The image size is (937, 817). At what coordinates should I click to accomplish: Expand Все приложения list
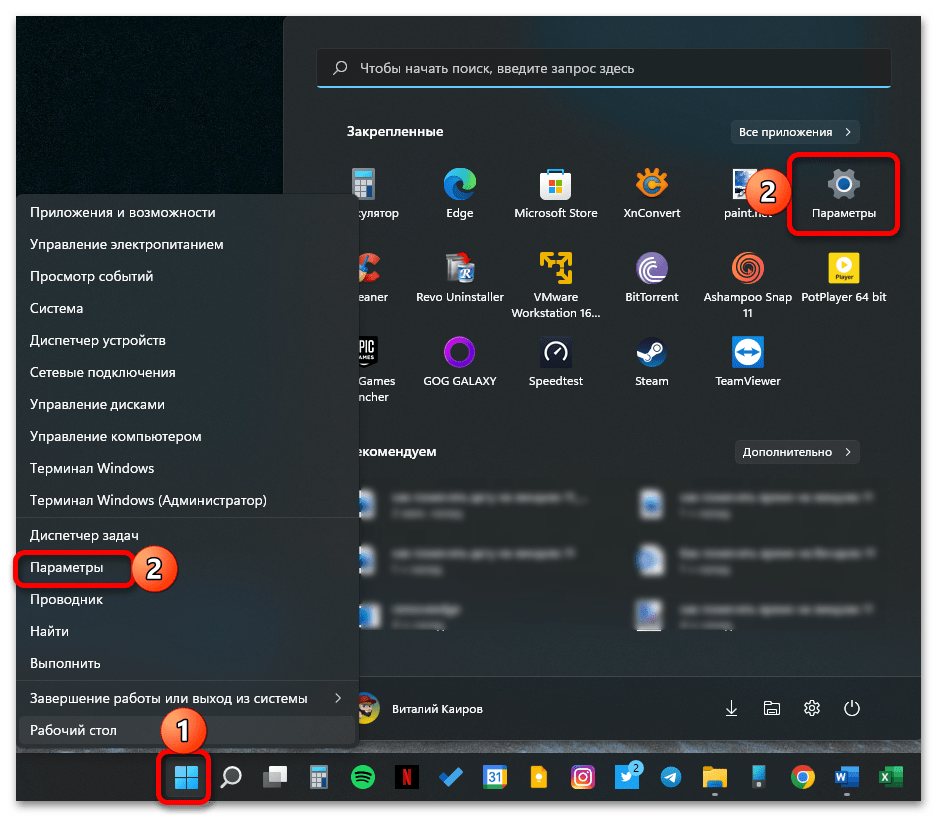[x=795, y=132]
